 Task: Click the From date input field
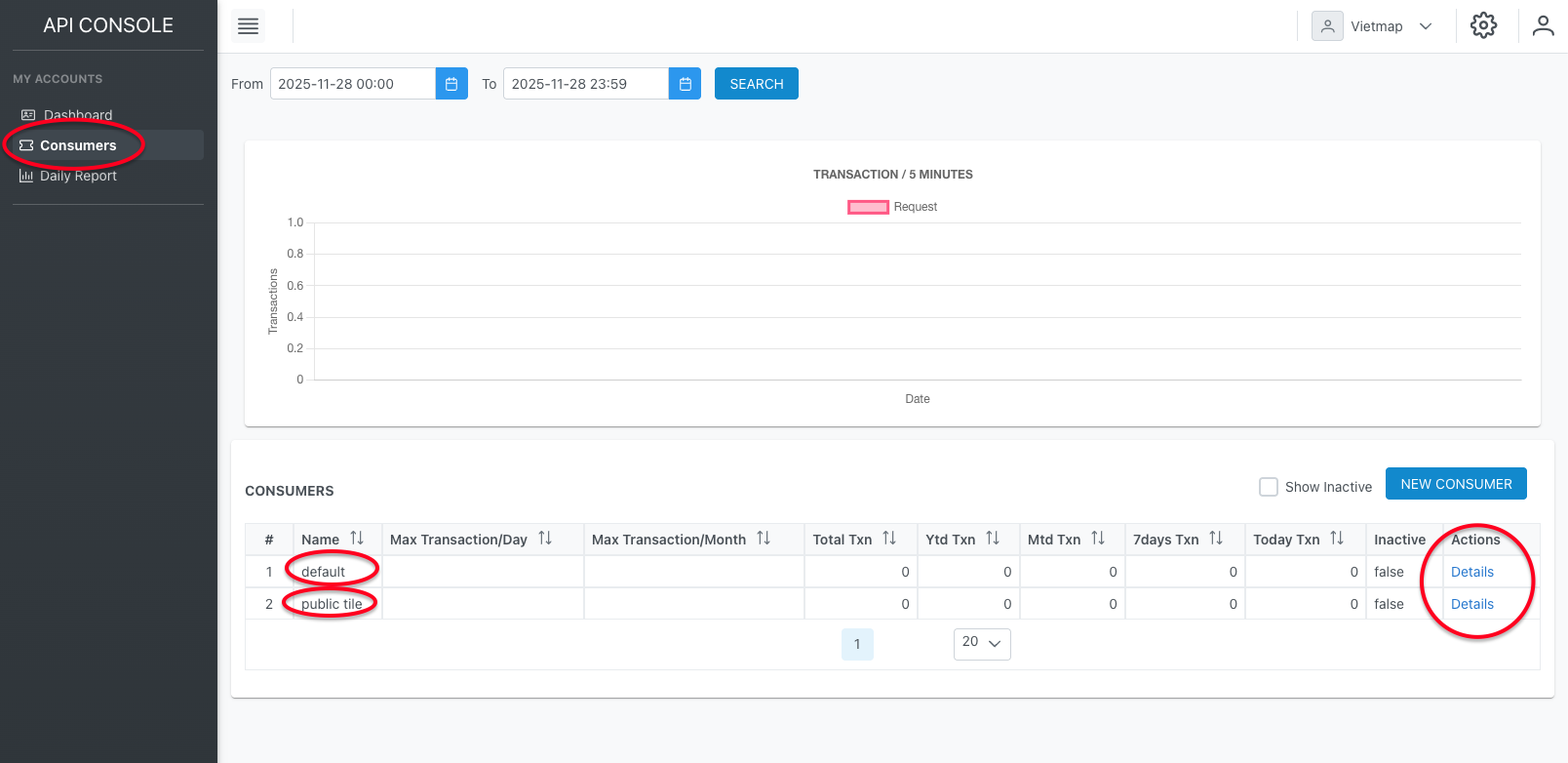click(352, 84)
